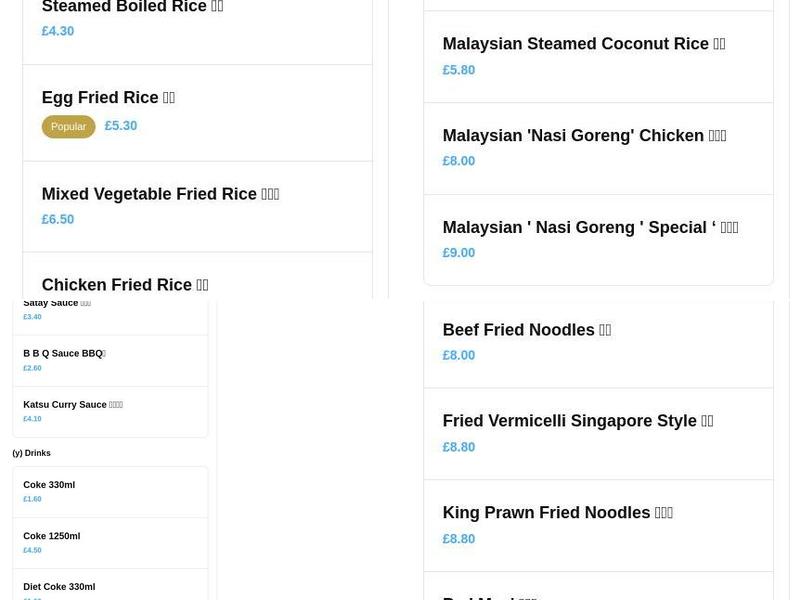Click the £5.30 price on Egg Fried Rice
800x600 pixels.
click(120, 126)
